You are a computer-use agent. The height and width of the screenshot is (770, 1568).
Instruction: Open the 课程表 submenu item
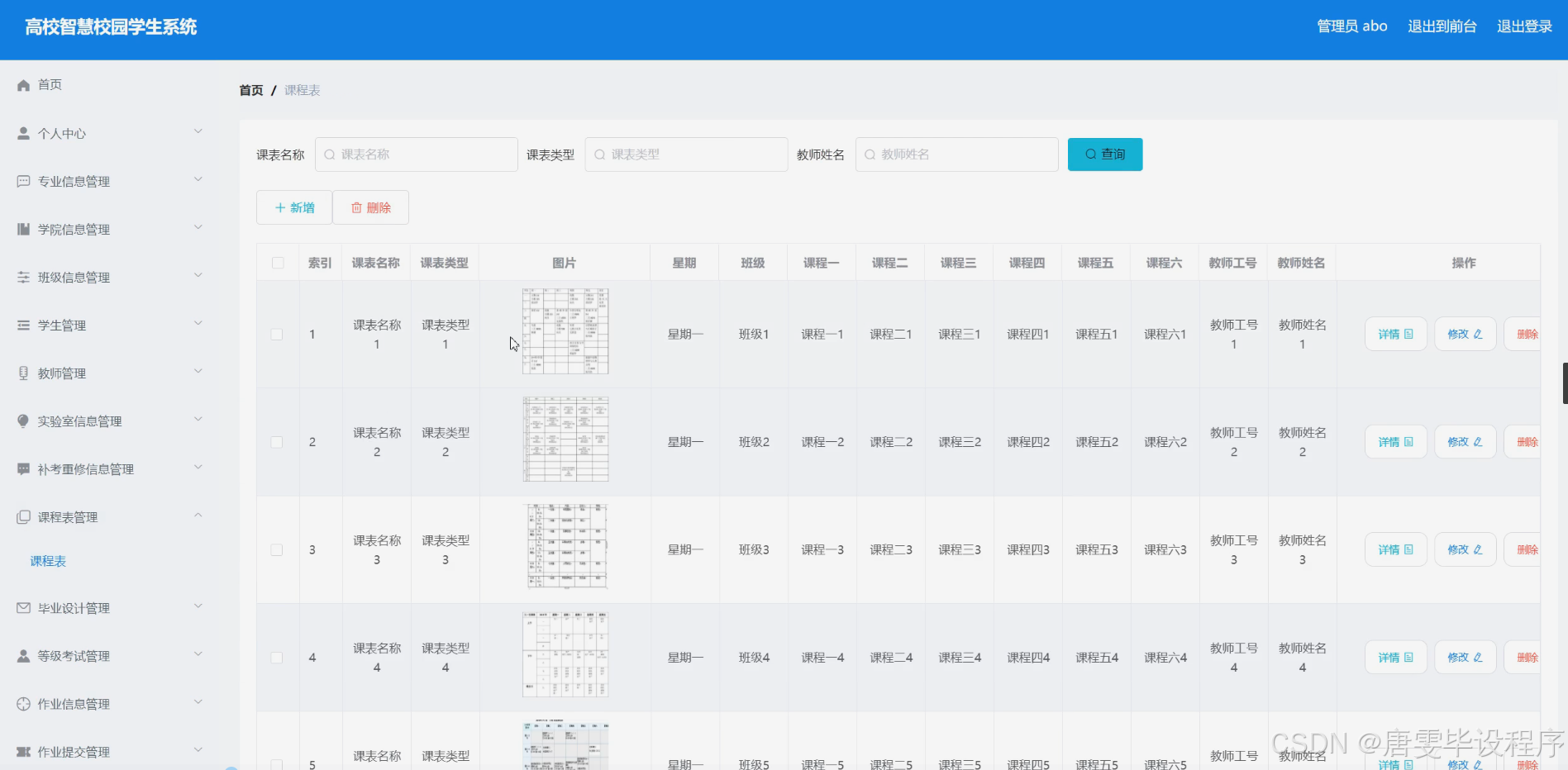point(48,561)
